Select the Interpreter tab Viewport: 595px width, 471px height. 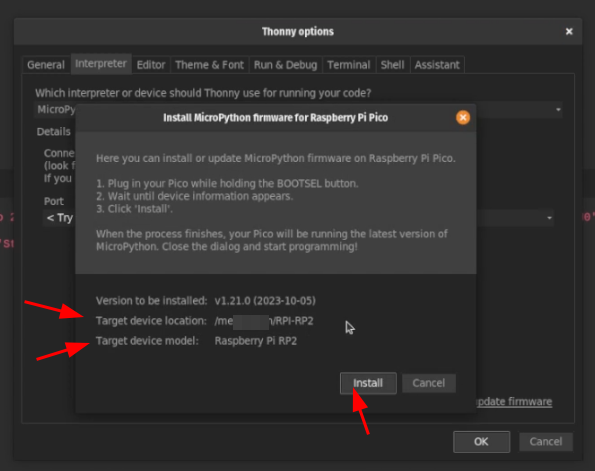(101, 64)
